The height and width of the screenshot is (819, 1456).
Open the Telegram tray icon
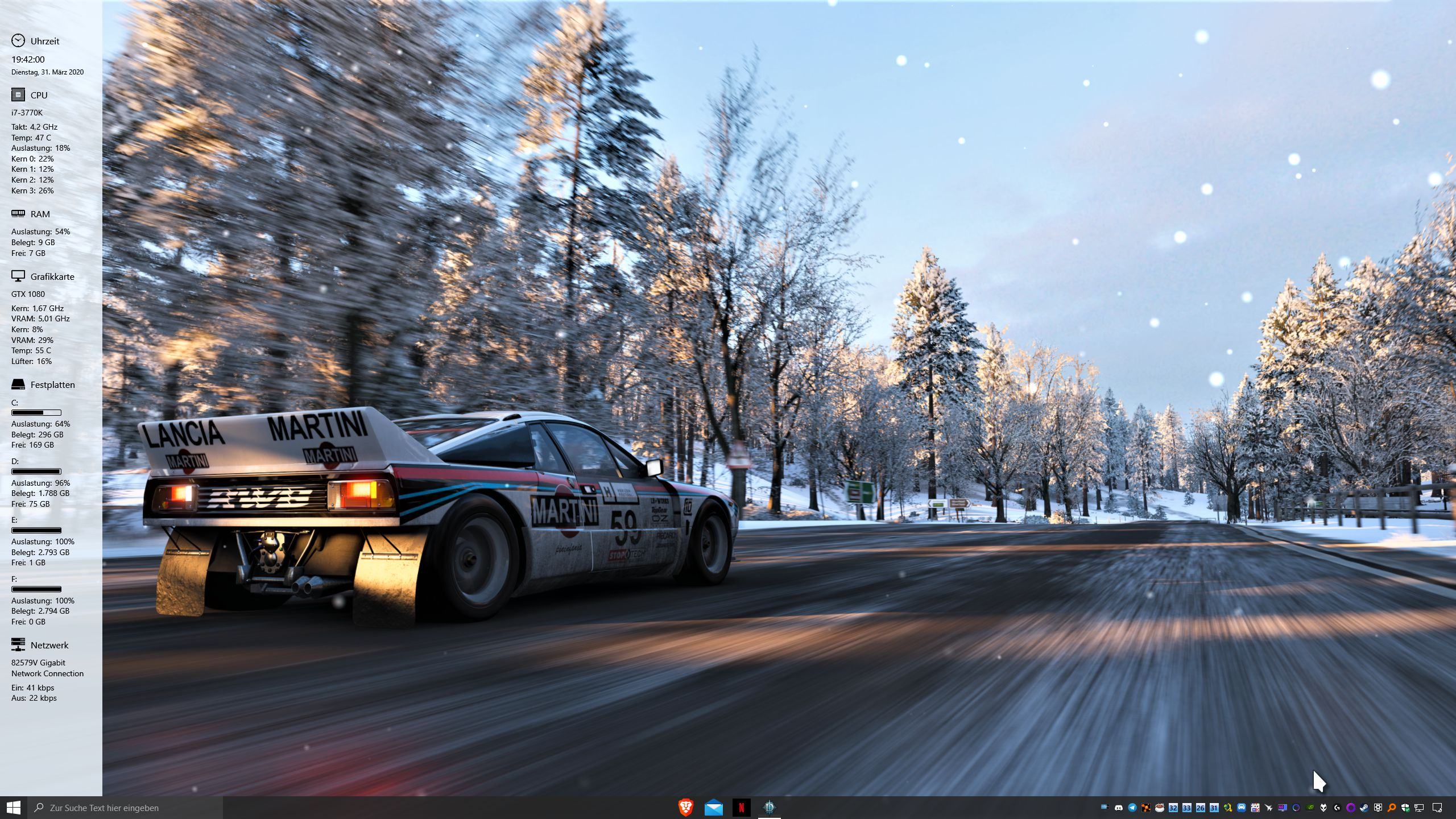tap(1132, 808)
